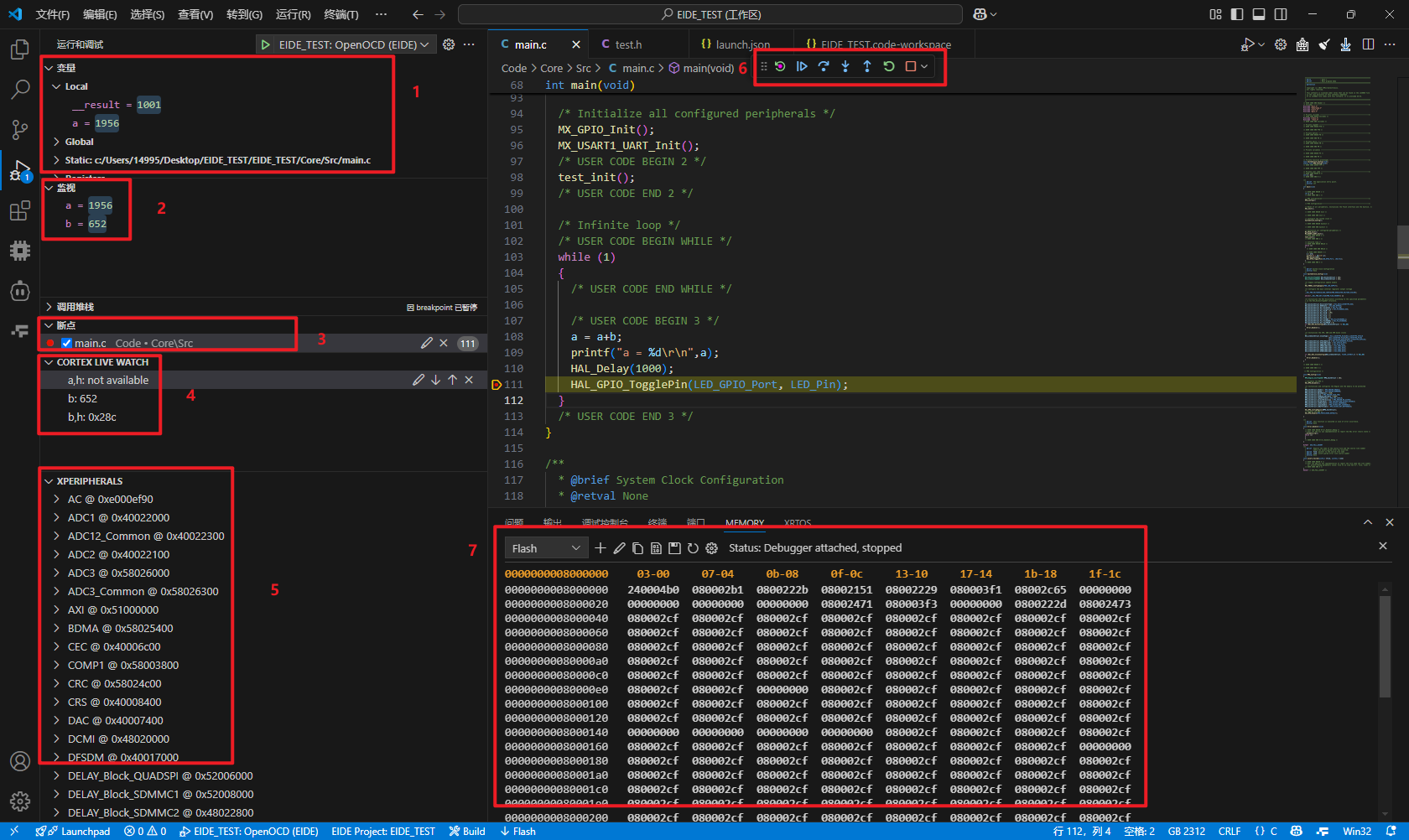Step out using the debug toolbar
Image resolution: width=1409 pixels, height=840 pixels.
(x=867, y=66)
